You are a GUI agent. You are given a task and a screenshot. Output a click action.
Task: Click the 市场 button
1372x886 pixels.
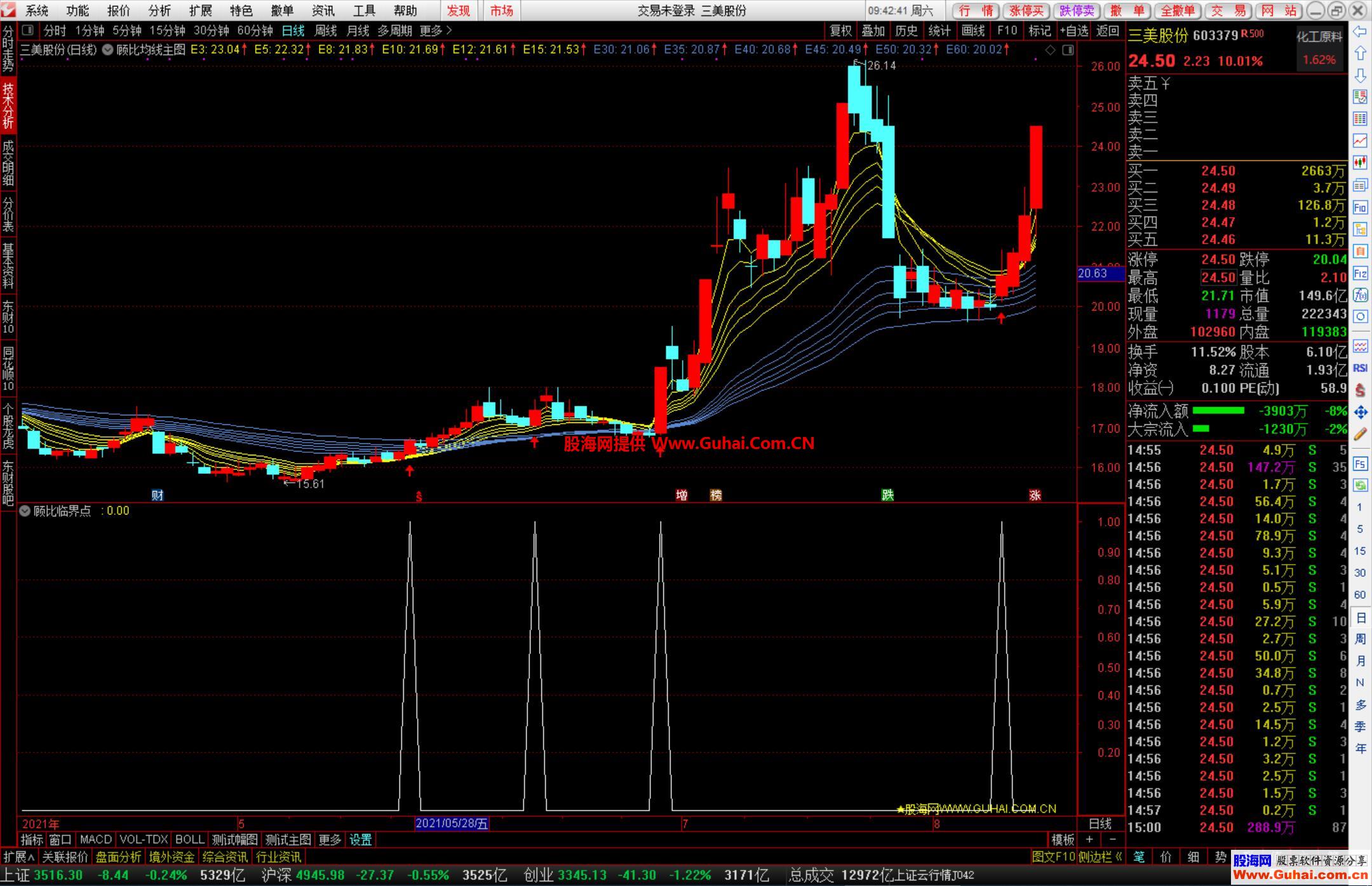click(501, 10)
